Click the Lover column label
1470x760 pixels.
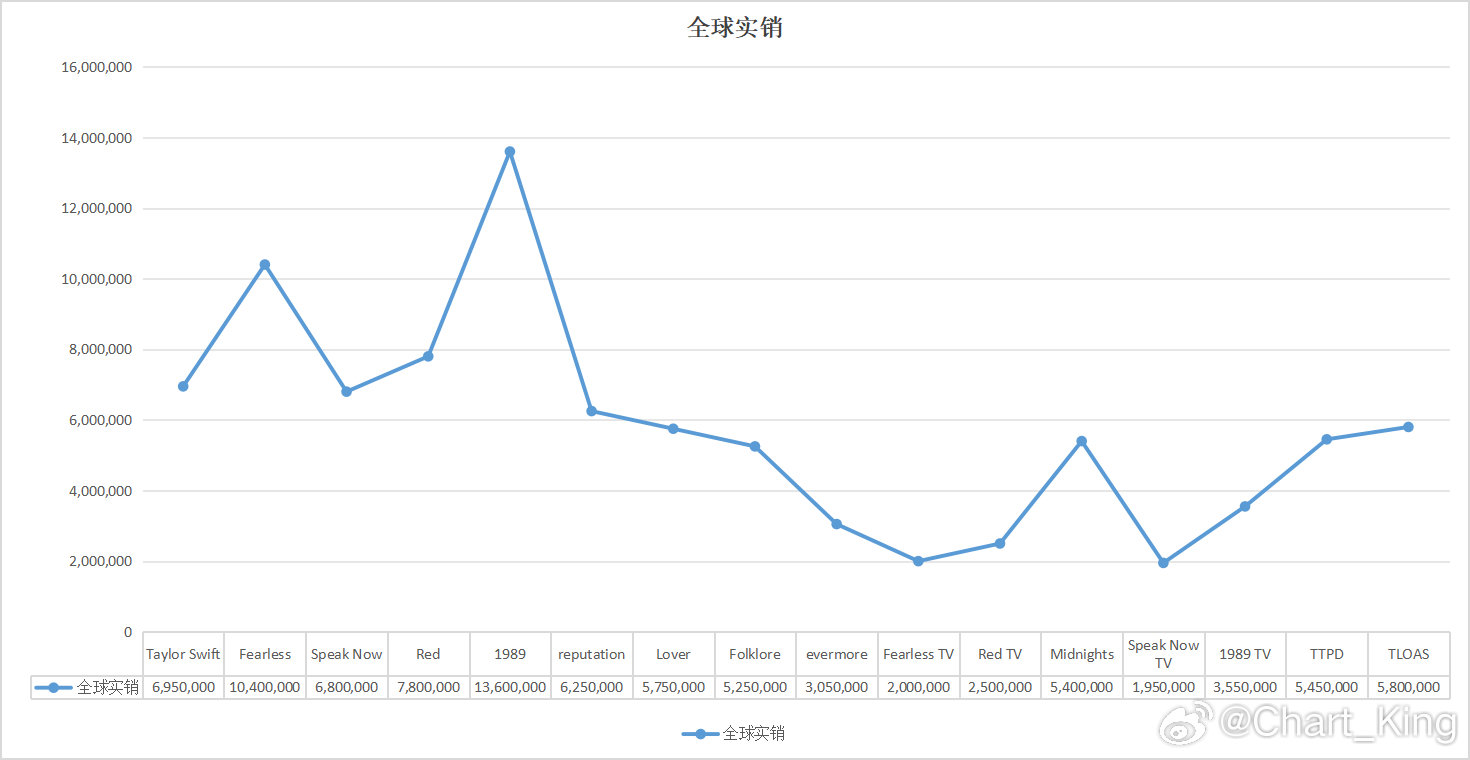coord(673,654)
